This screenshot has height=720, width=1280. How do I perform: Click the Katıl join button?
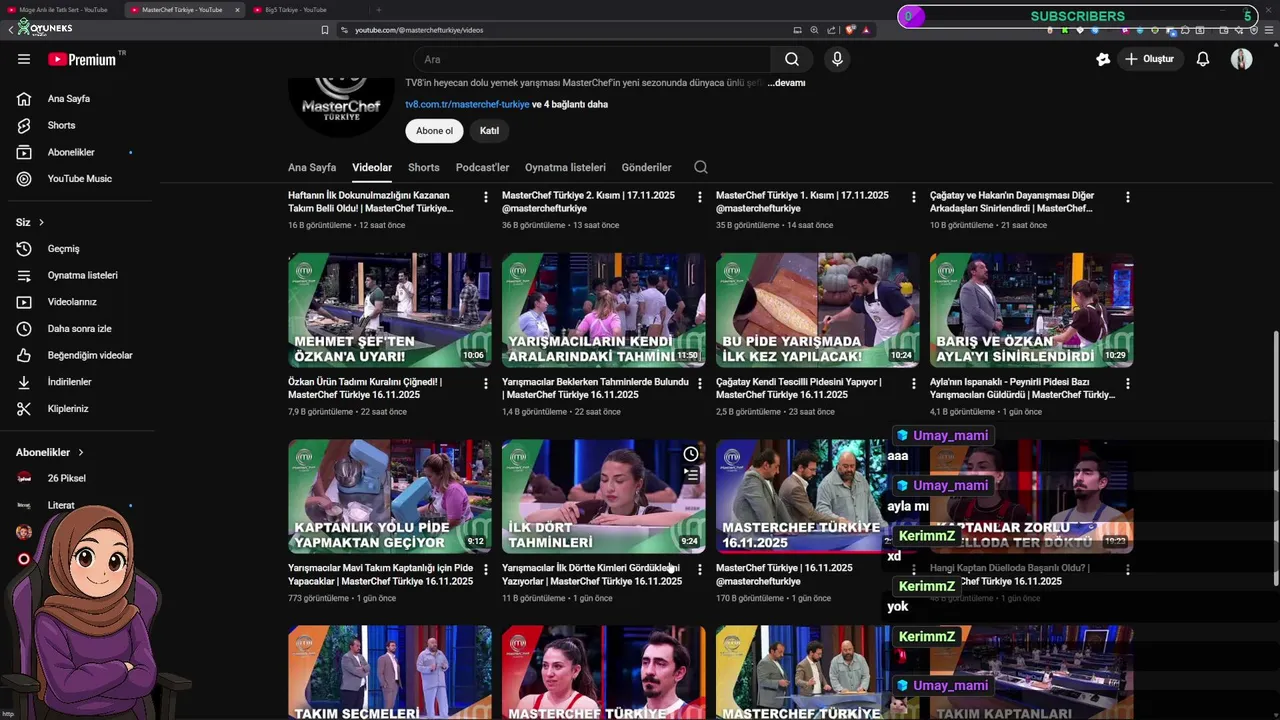[489, 131]
